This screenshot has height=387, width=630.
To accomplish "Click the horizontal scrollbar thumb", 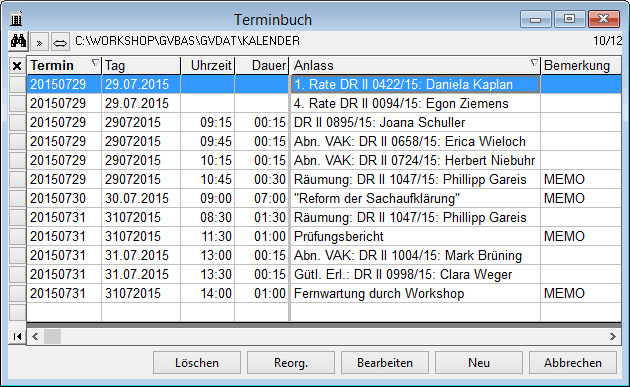I will click(52, 336).
